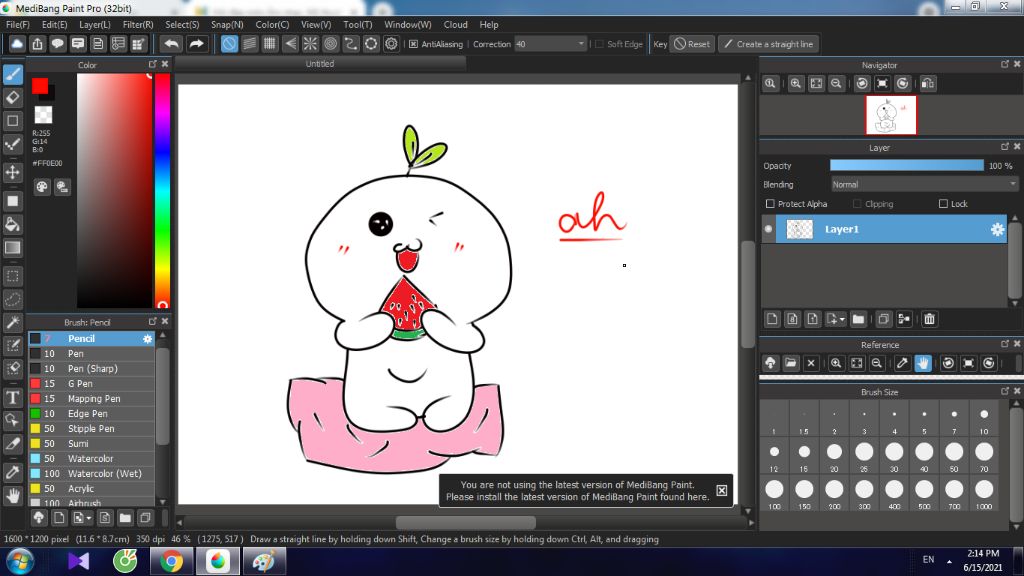Expand add-brush dropdown in Brush panel
The height and width of the screenshot is (576, 1024).
(89, 518)
